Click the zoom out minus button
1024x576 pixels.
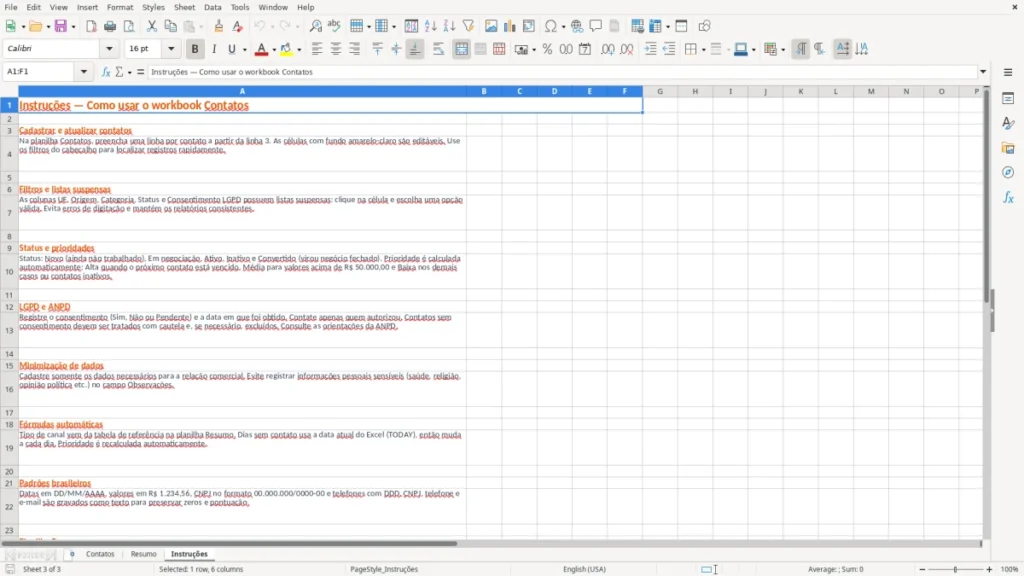click(921, 569)
